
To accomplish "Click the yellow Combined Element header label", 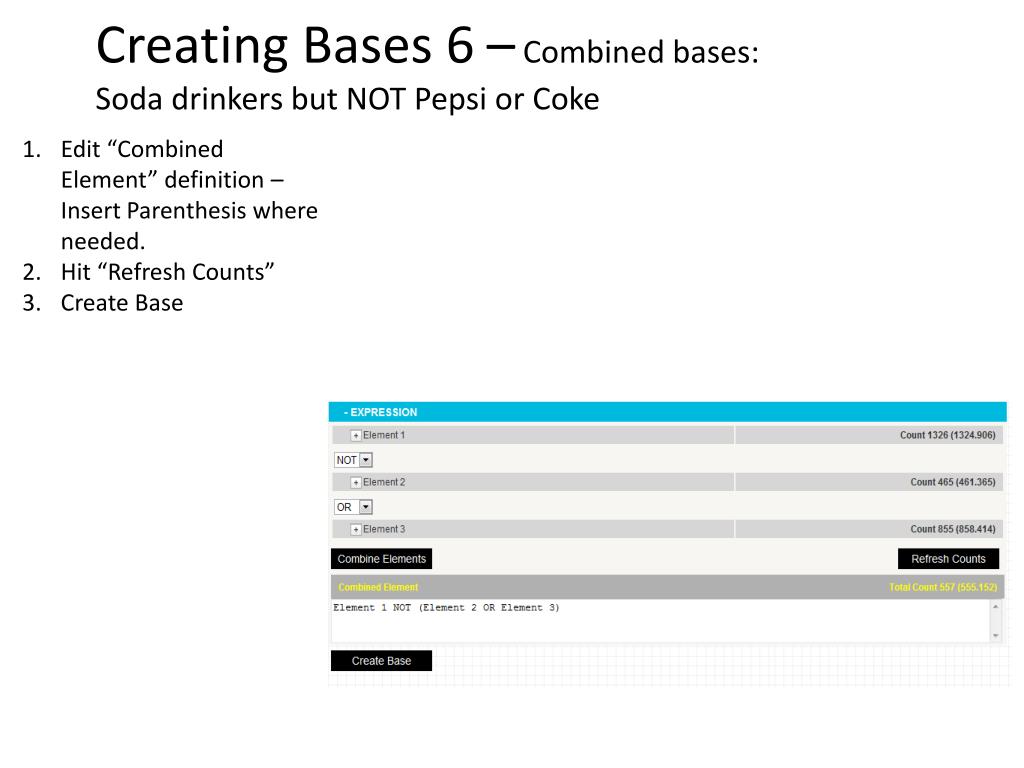I will pos(378,587).
